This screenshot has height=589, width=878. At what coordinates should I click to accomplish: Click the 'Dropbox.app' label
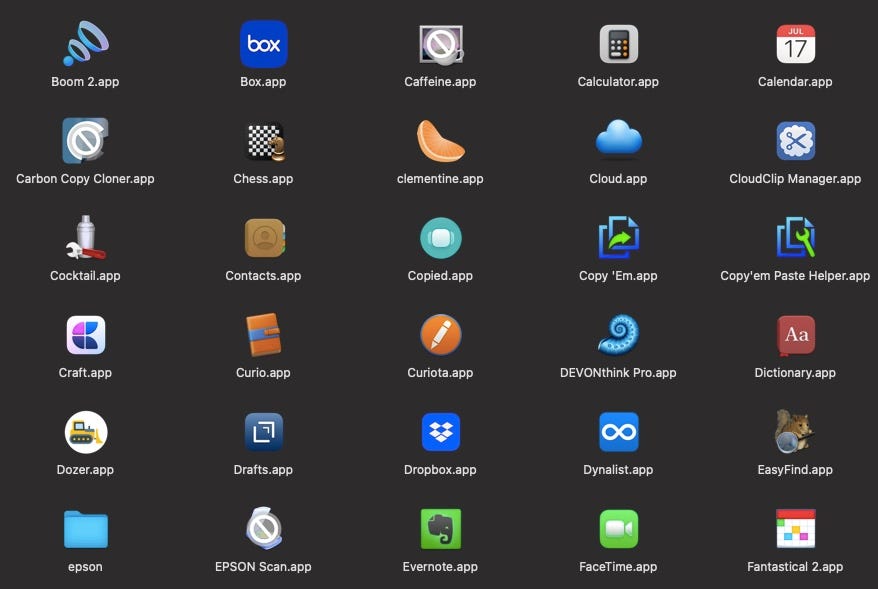(440, 470)
